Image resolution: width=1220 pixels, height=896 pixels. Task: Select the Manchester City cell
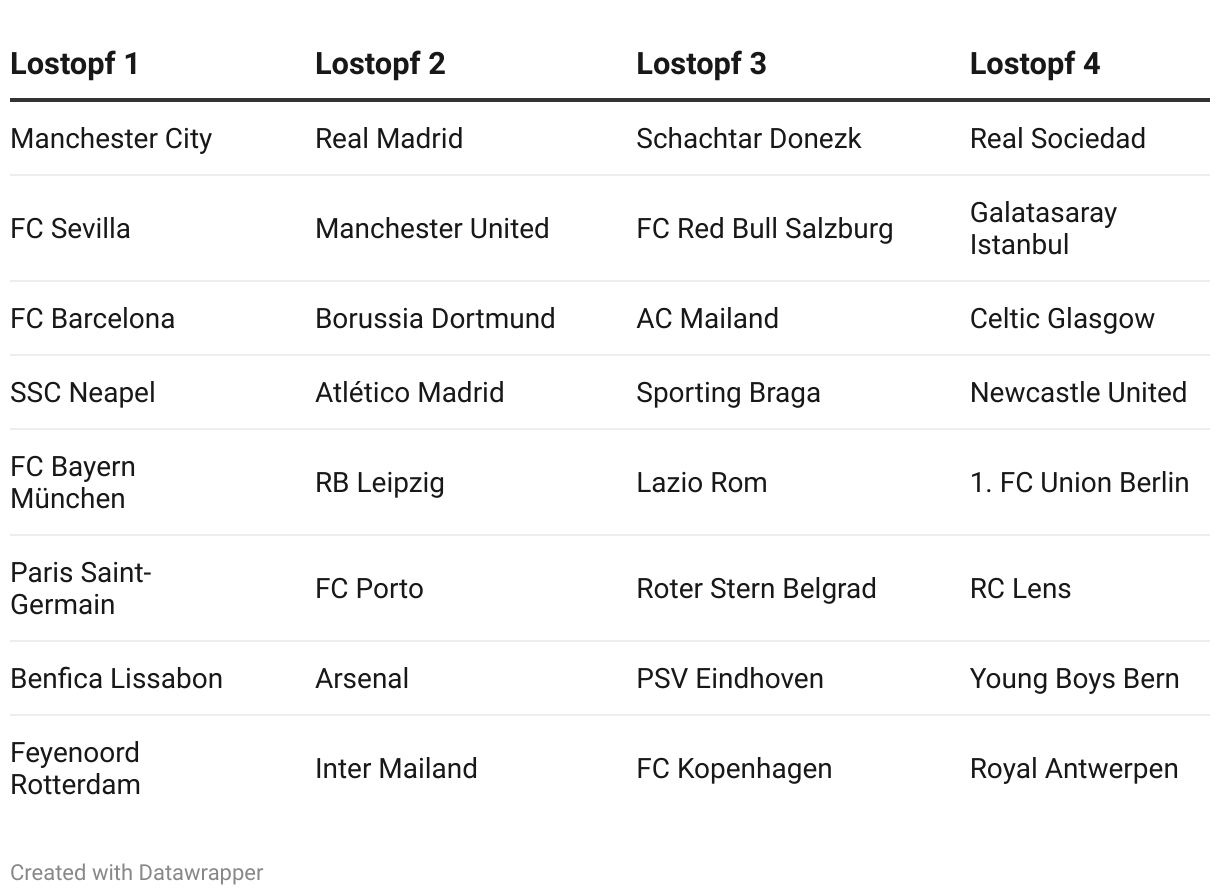click(x=111, y=139)
